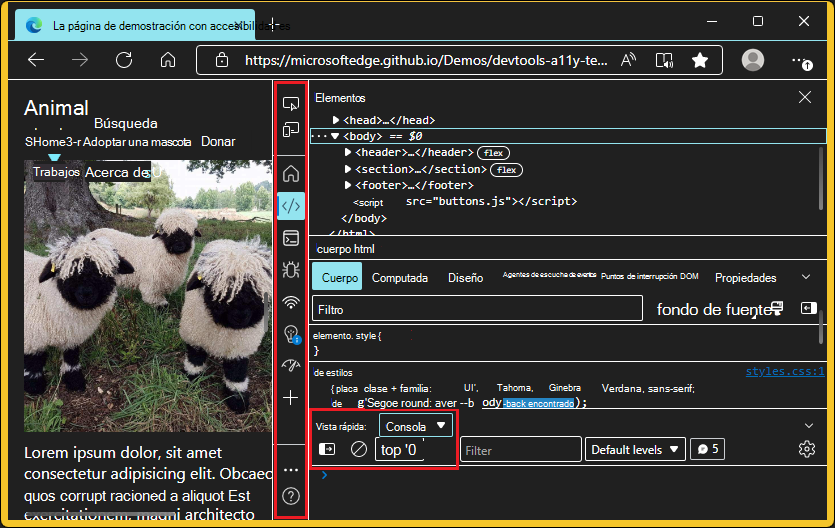Open the Consola quick view dropdown
This screenshot has height=528, width=835.
[415, 426]
